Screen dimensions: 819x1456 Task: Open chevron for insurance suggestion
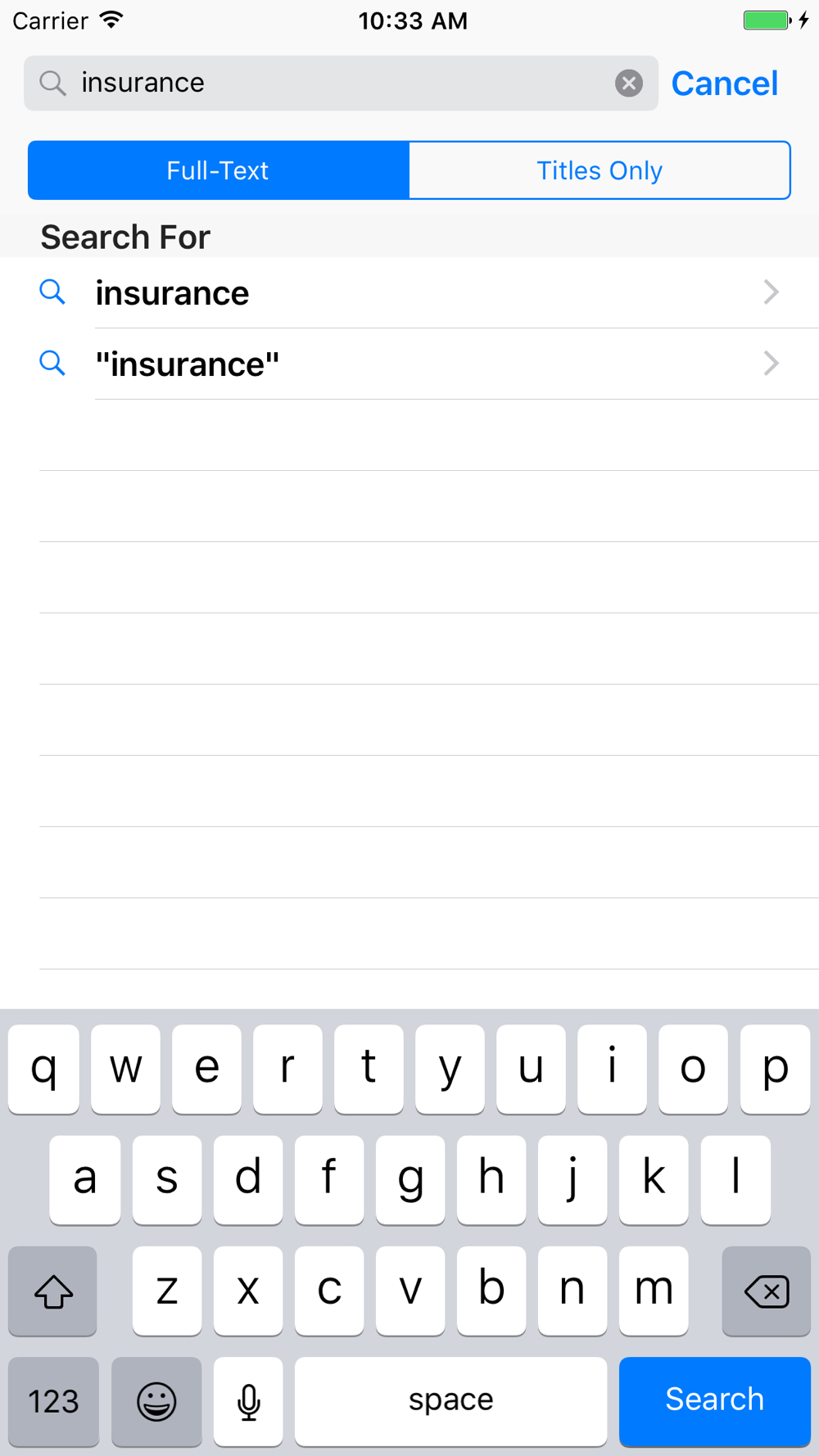[771, 292]
